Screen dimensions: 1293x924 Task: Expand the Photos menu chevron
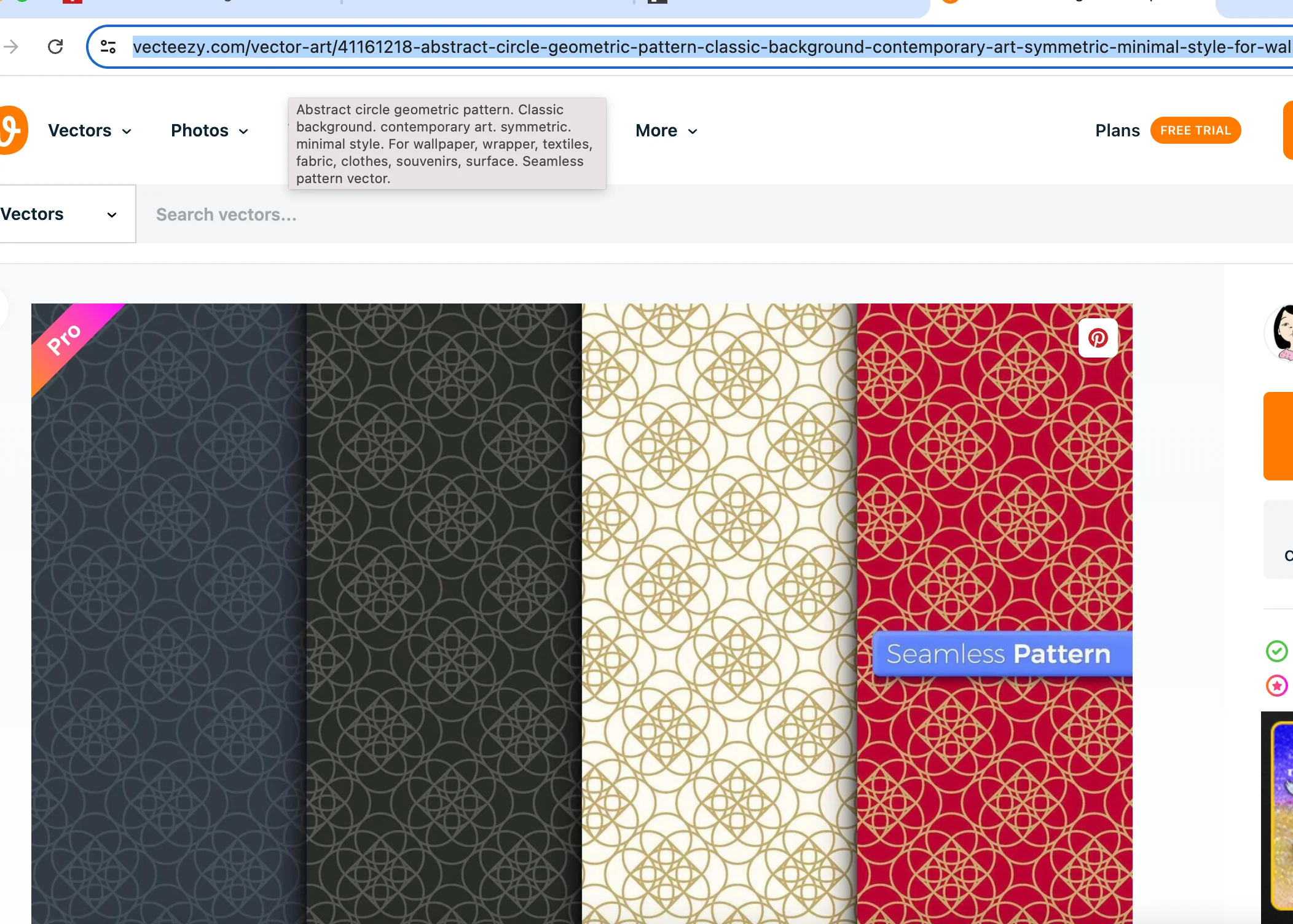click(x=243, y=131)
